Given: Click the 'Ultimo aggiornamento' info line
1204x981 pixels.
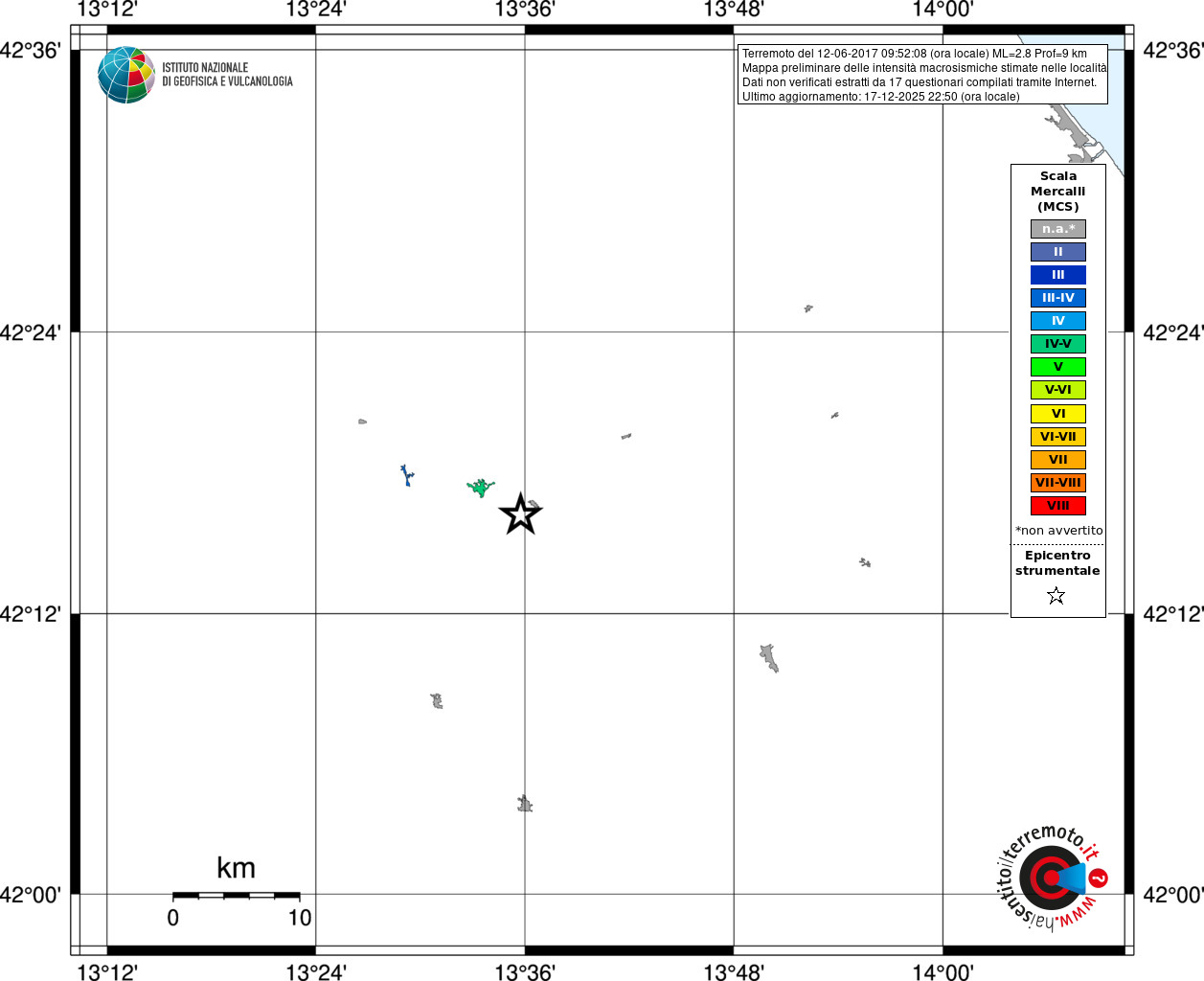Looking at the screenshot, I should [881, 97].
